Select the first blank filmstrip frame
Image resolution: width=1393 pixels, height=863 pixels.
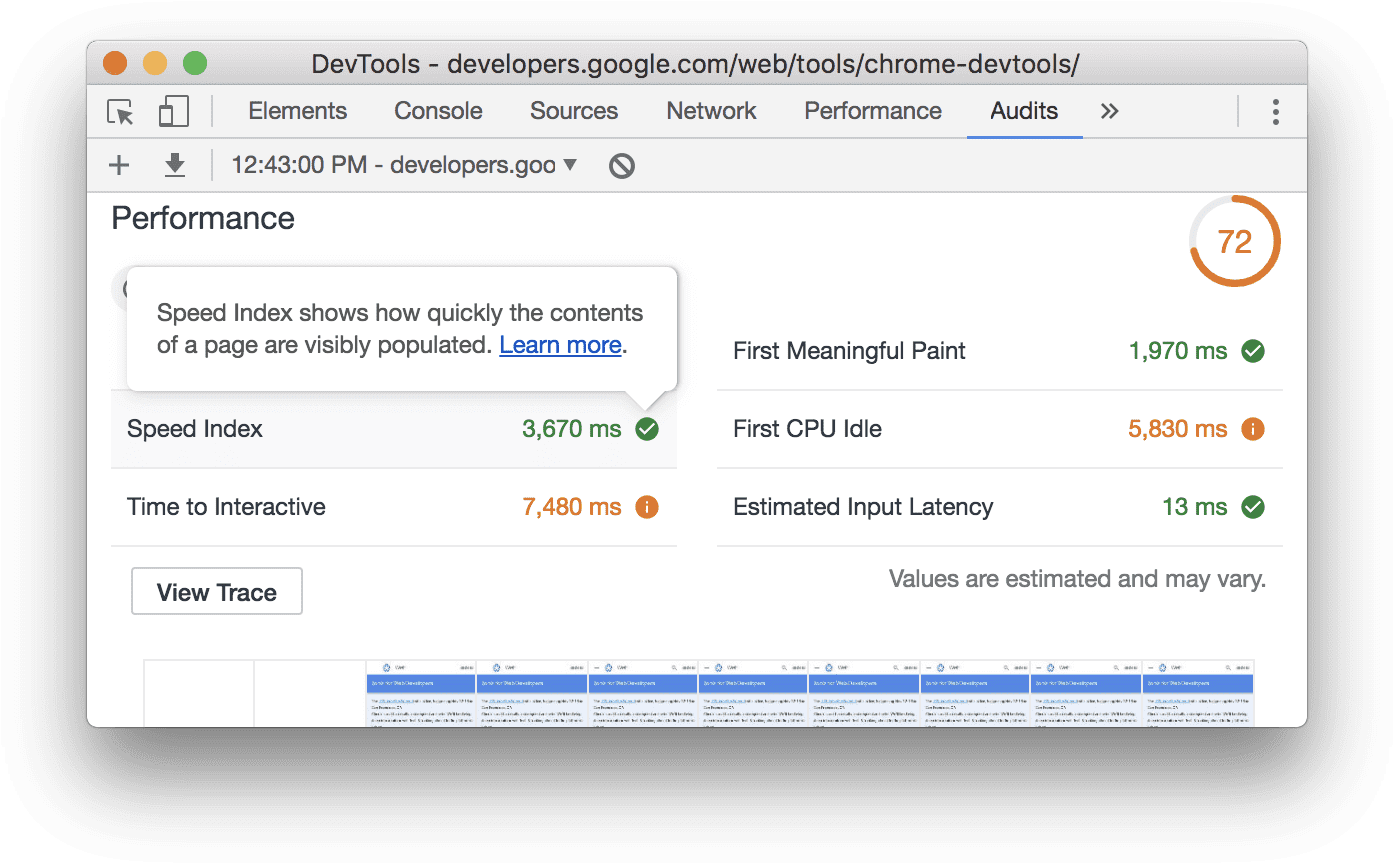[199, 693]
